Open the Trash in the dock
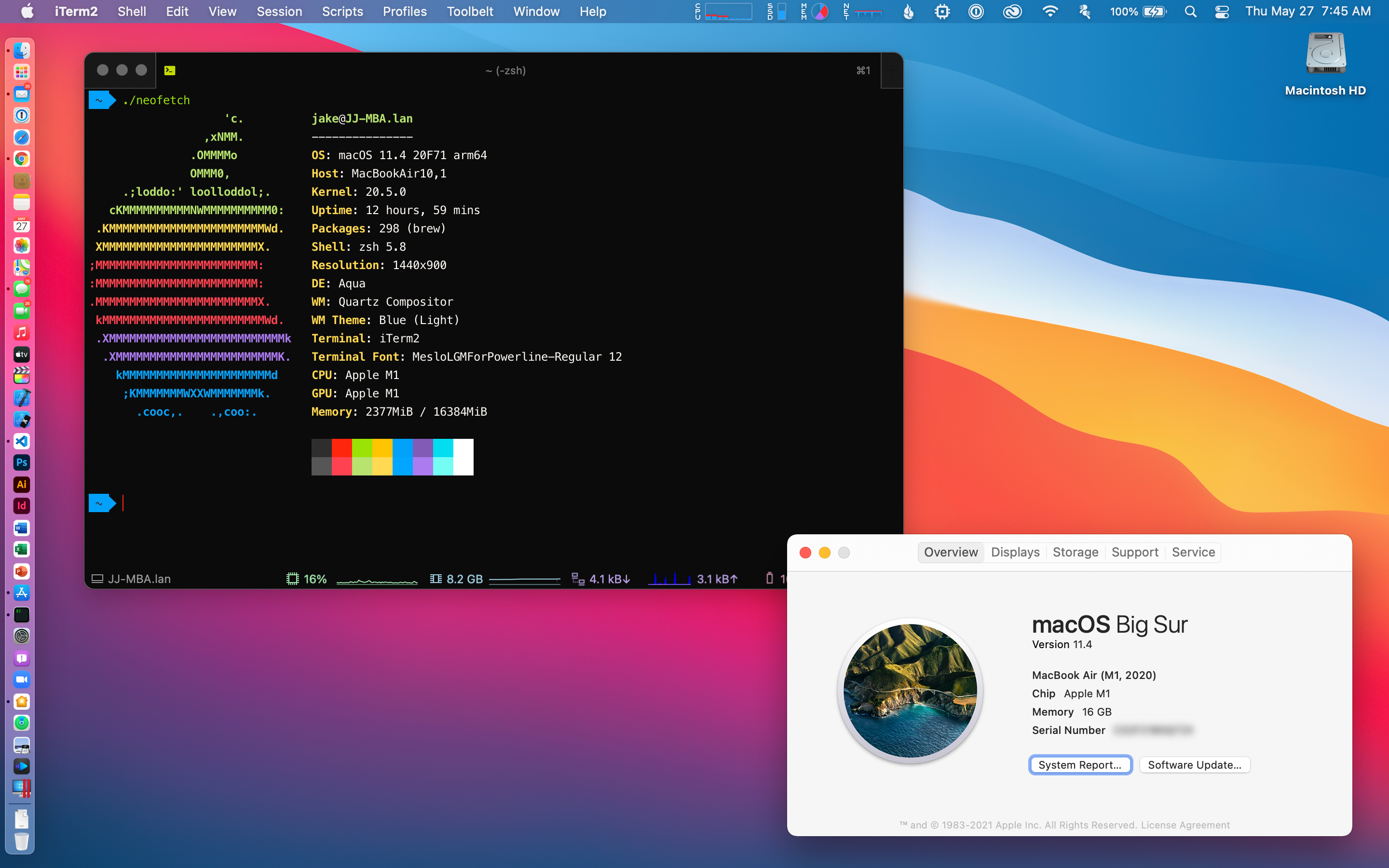Viewport: 1389px width, 868px height. [22, 841]
